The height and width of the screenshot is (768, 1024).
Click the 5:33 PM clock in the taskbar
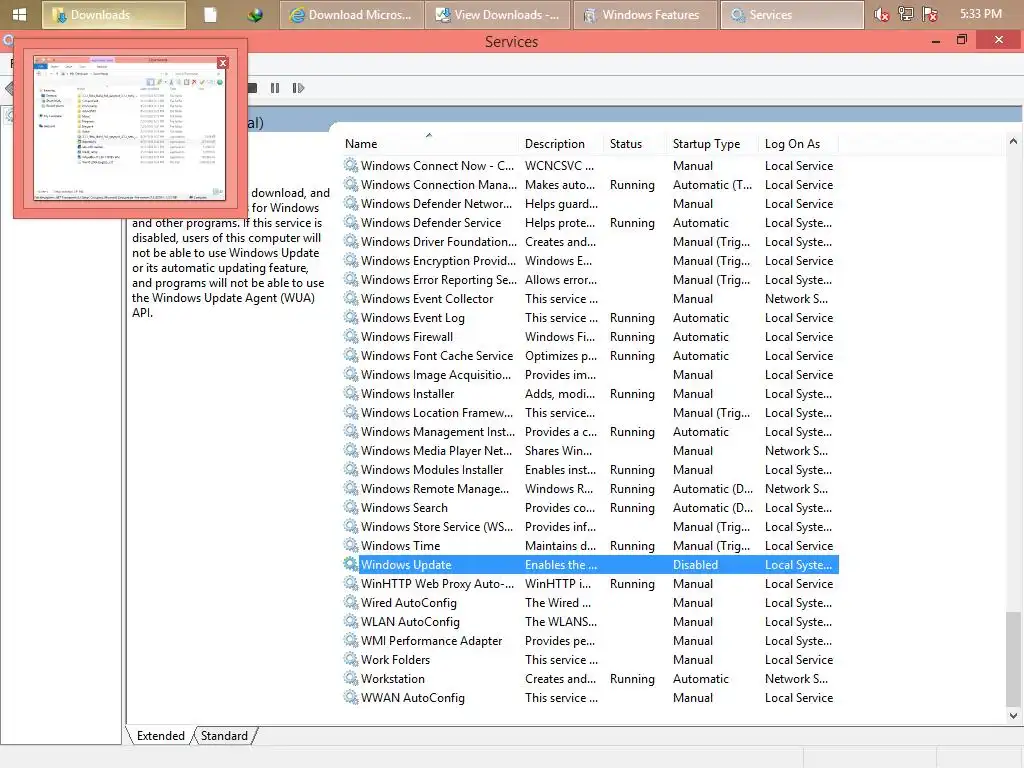(x=980, y=14)
